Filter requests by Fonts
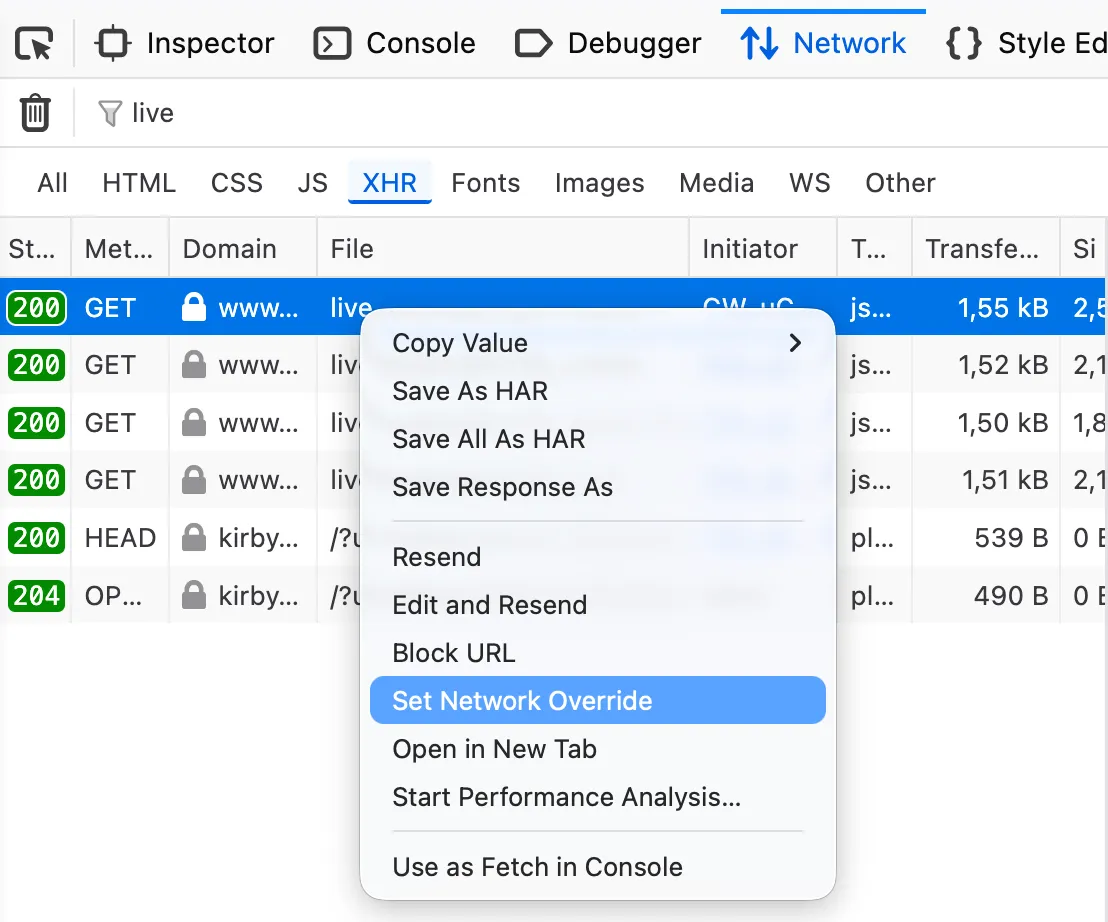Screen dimensions: 1108x922 pos(485,183)
